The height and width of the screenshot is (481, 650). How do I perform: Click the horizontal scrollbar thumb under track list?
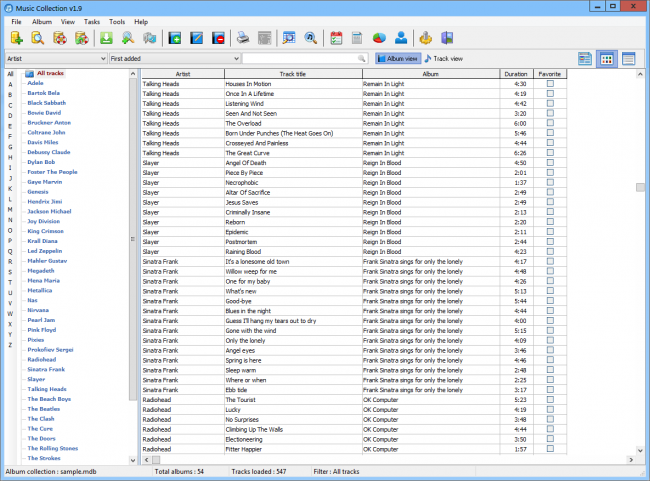[156, 459]
